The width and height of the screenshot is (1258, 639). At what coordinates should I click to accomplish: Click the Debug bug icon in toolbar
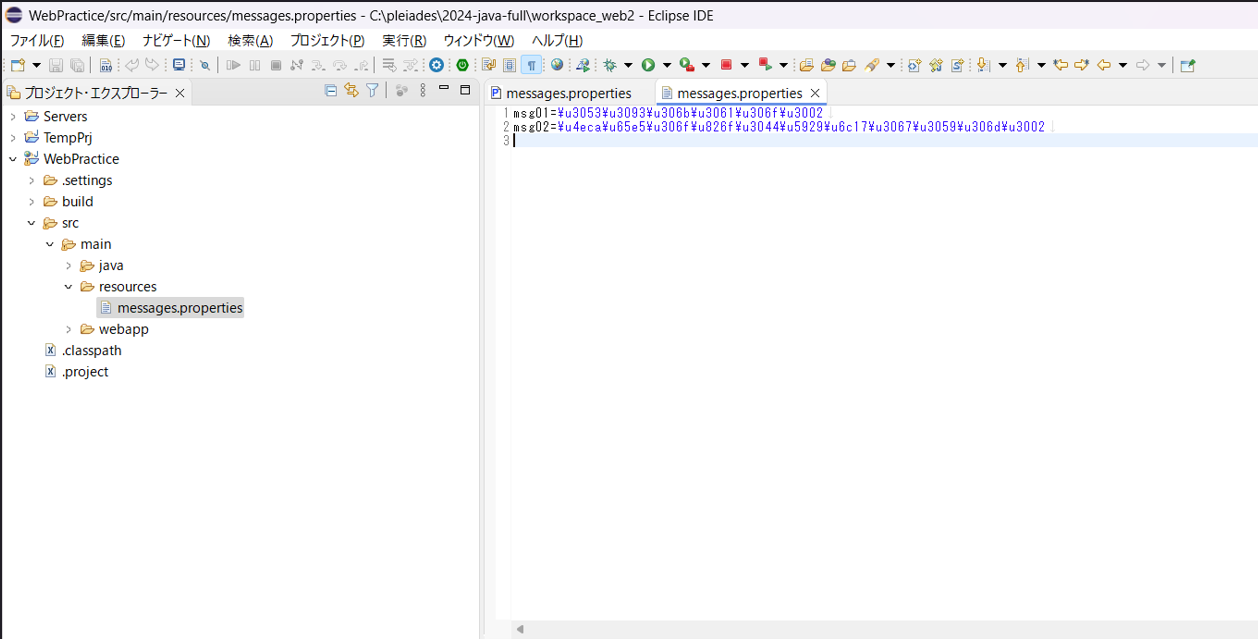[x=609, y=65]
